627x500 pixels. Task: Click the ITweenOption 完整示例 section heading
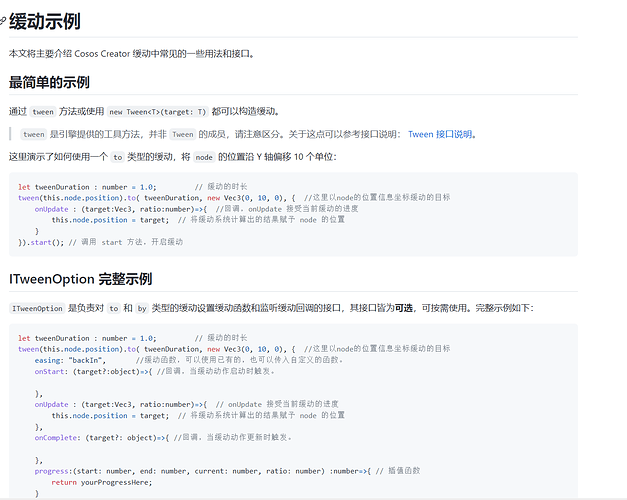point(80,279)
